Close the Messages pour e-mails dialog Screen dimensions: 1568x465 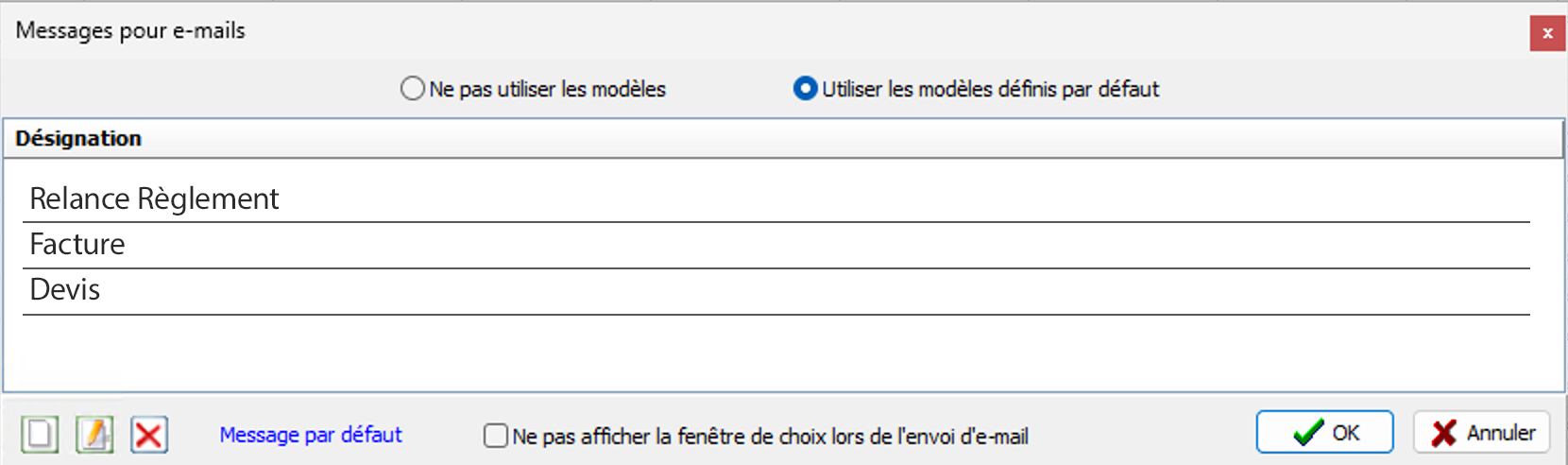1547,33
